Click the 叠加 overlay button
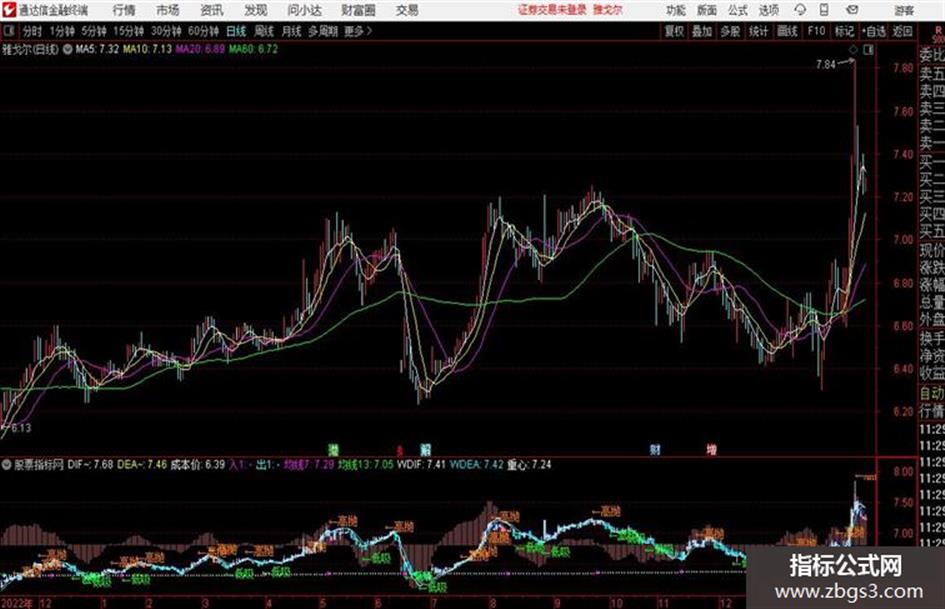The width and height of the screenshot is (945, 609). (x=702, y=31)
